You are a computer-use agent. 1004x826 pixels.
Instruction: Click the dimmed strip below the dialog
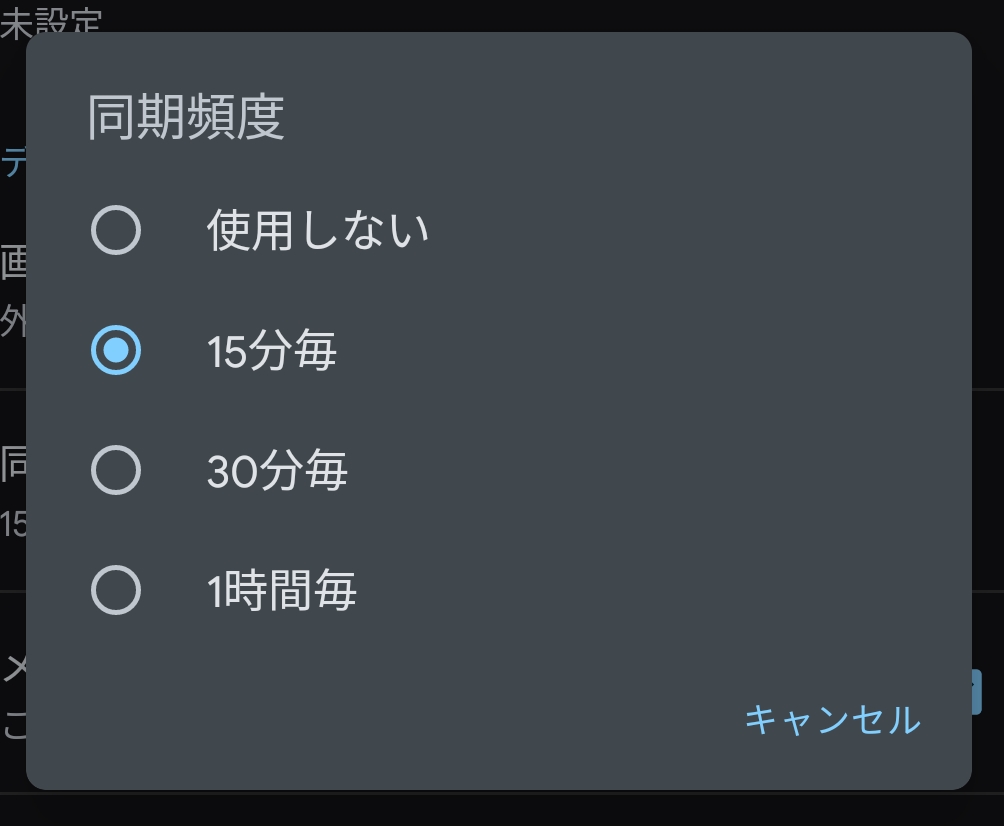tap(500, 809)
